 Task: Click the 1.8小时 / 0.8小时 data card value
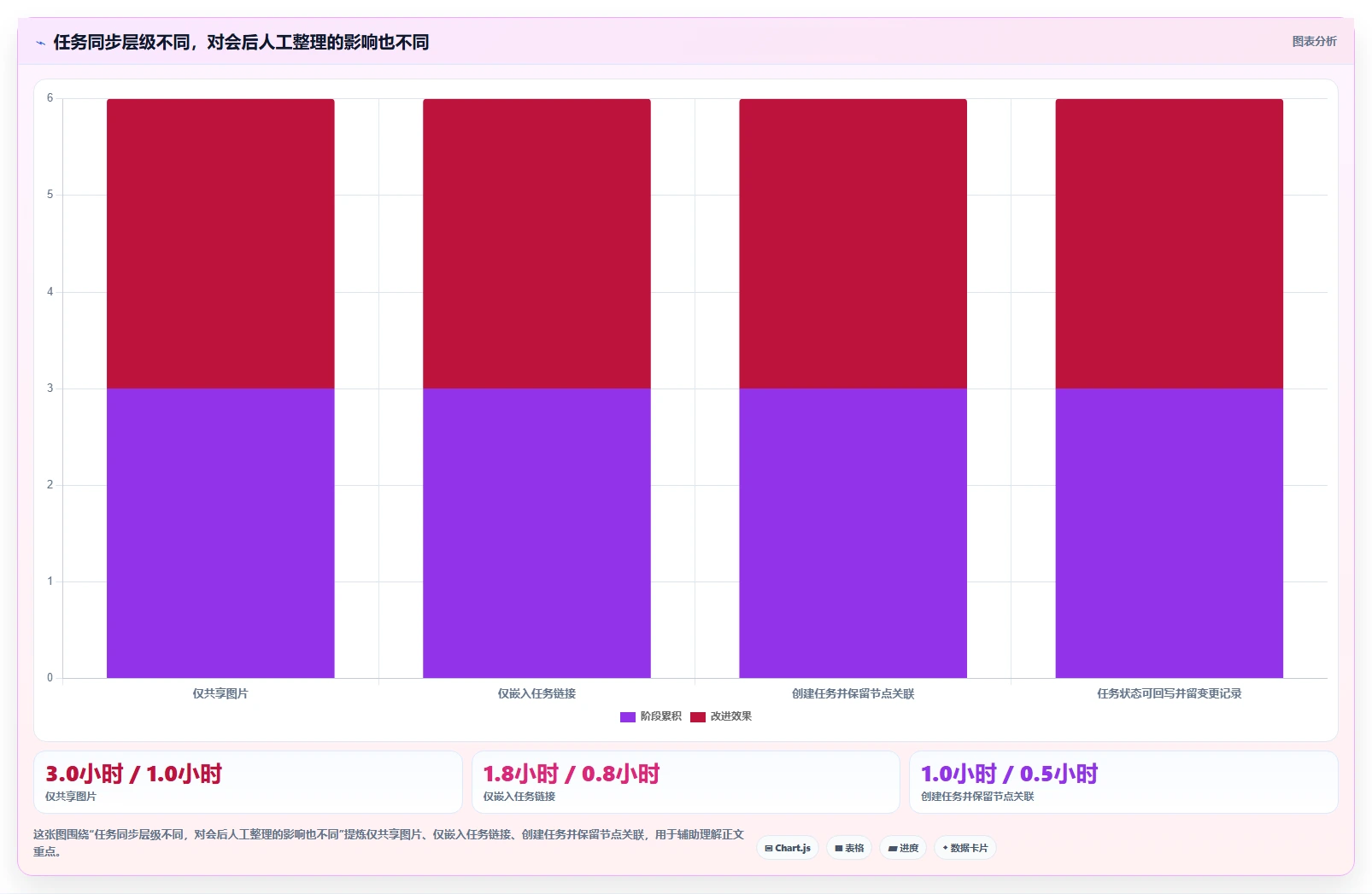pos(572,774)
